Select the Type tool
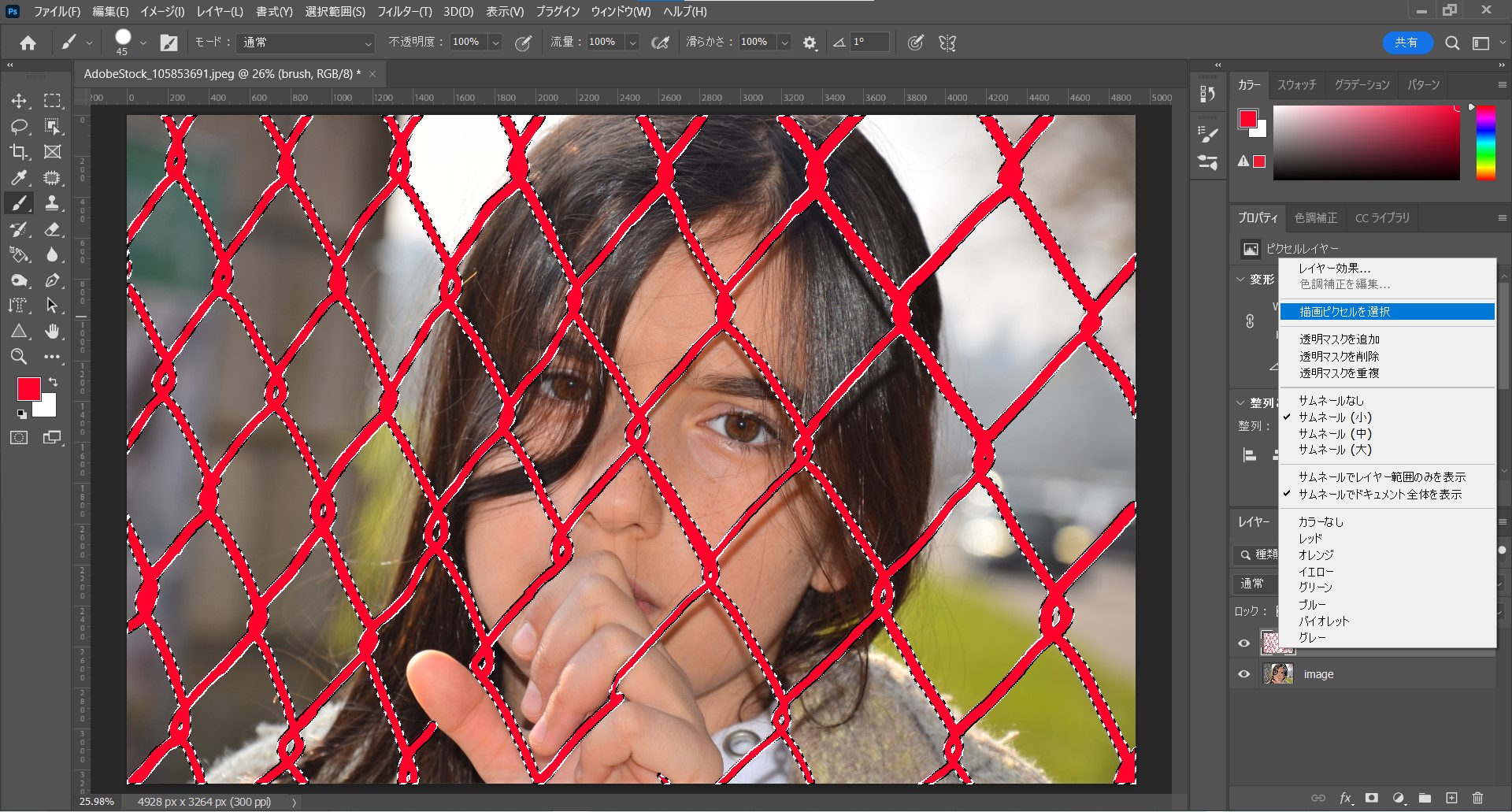 (19, 306)
